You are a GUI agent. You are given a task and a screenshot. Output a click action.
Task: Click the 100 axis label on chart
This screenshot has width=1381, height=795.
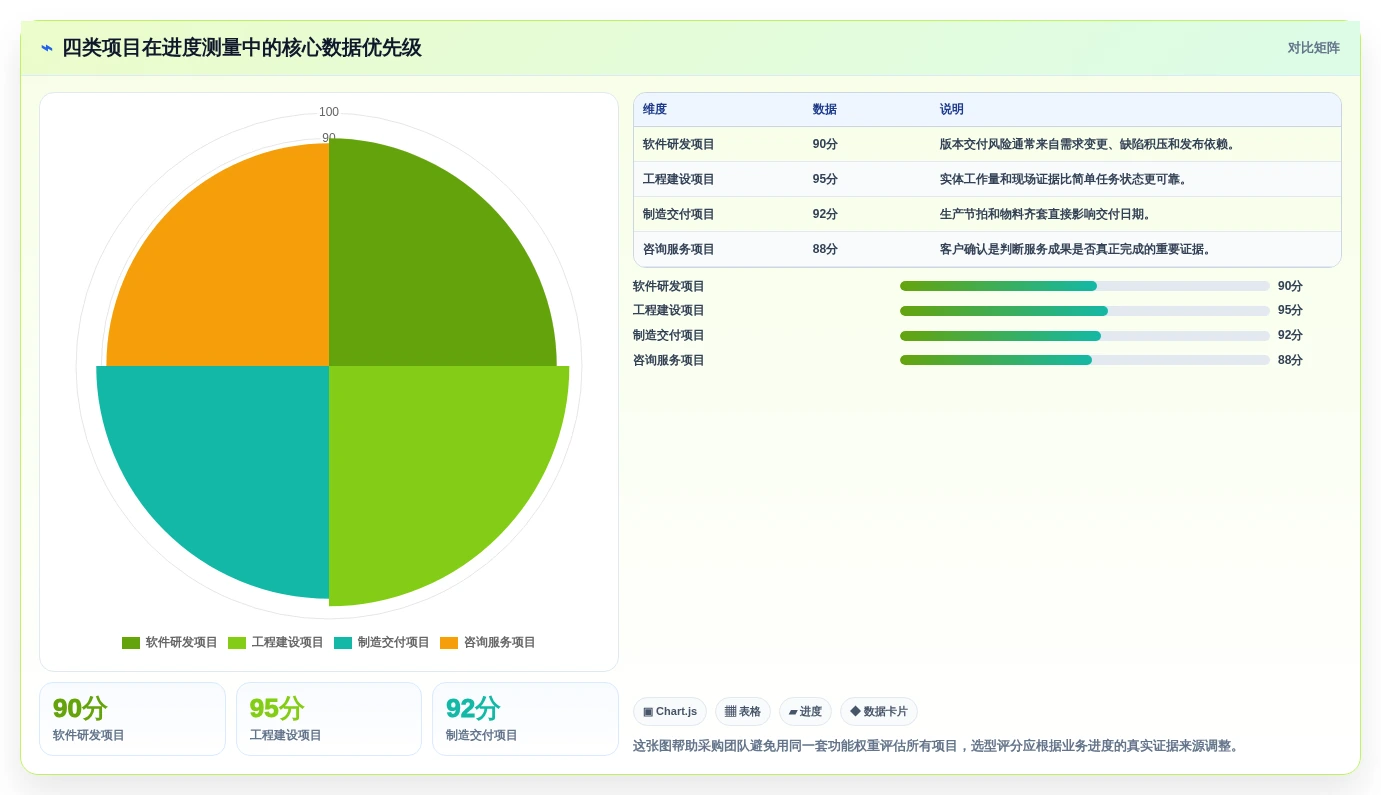(329, 112)
